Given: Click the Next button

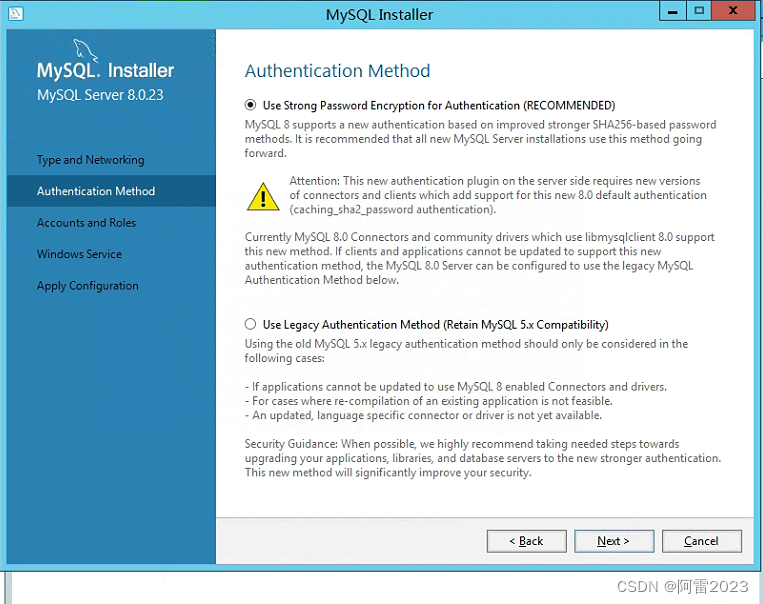Looking at the screenshot, I should tap(614, 541).
